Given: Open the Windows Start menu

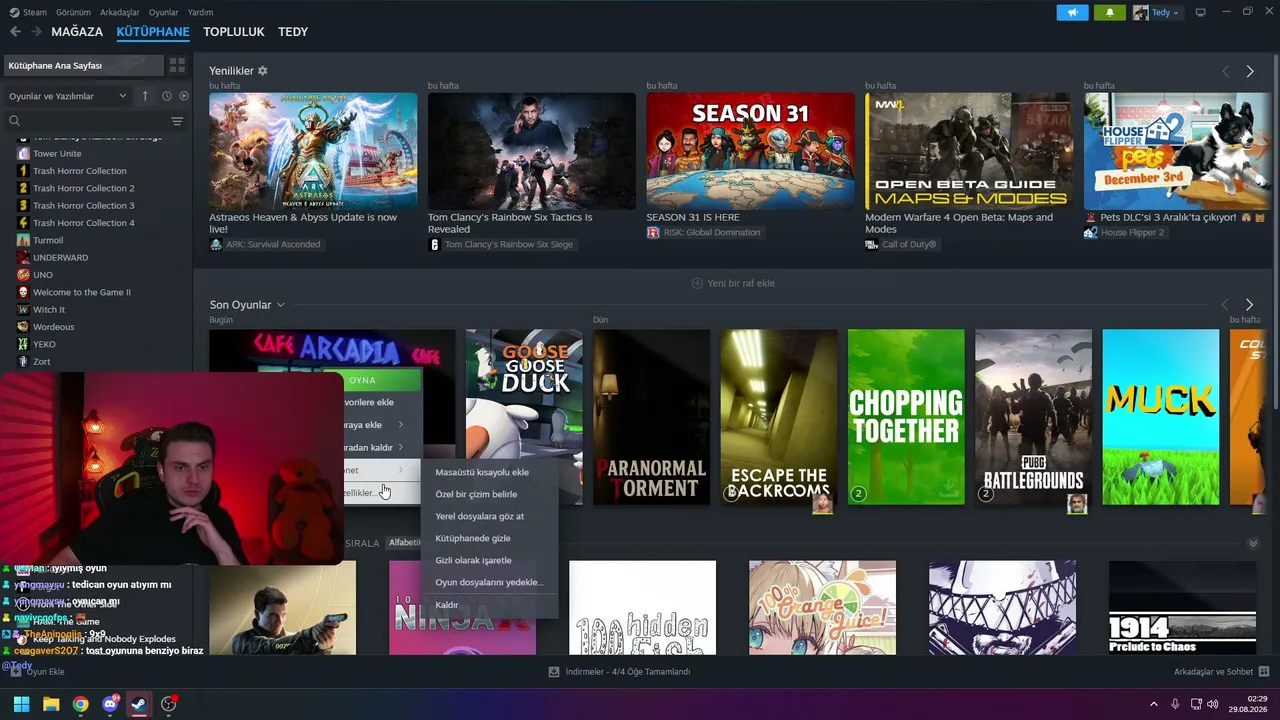Looking at the screenshot, I should 21,704.
